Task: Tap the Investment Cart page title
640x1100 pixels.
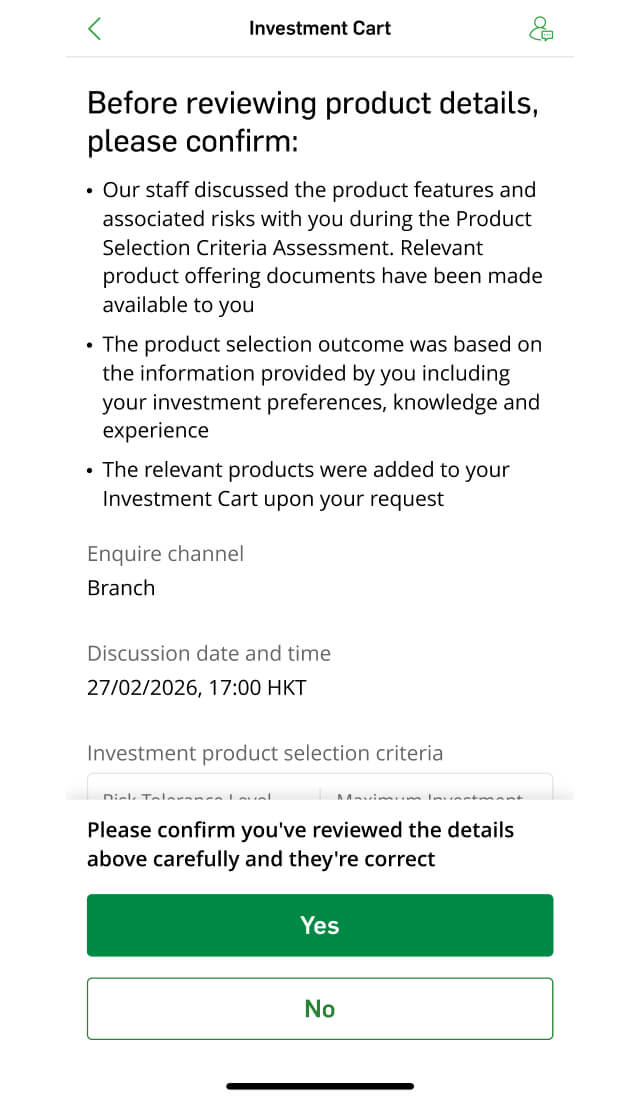Action: [x=320, y=28]
